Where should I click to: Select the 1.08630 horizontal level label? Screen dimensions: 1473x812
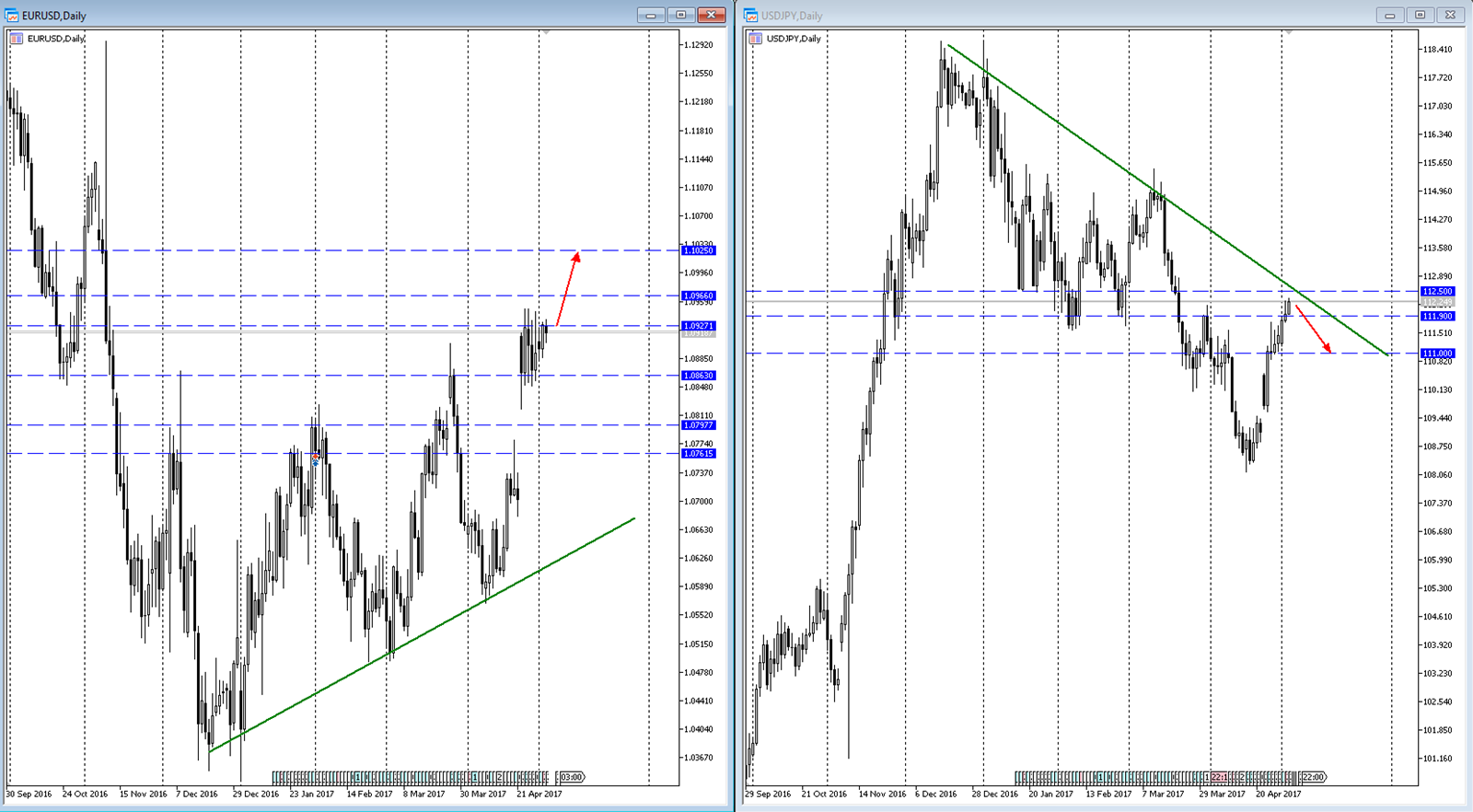(x=698, y=376)
